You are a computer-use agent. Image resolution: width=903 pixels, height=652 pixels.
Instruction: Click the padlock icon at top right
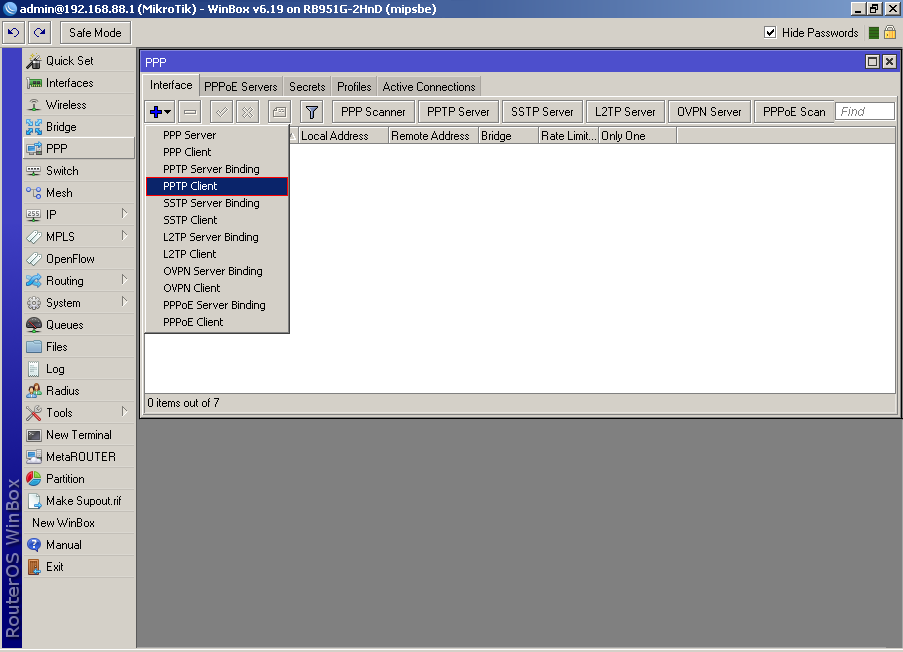click(x=890, y=33)
